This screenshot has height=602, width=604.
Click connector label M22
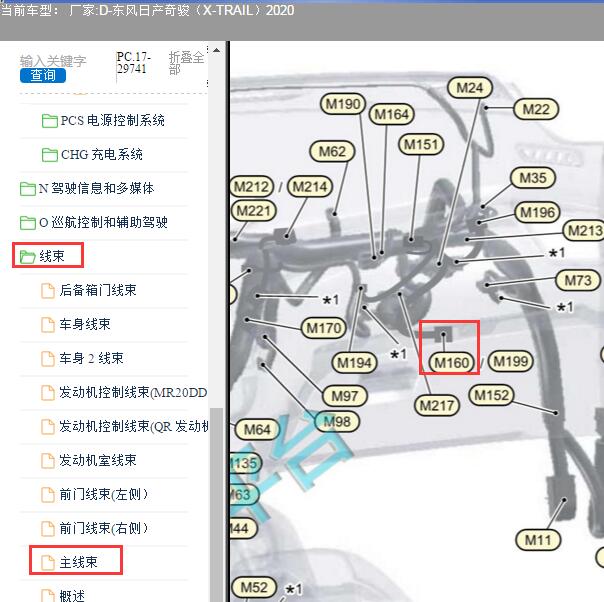536,109
